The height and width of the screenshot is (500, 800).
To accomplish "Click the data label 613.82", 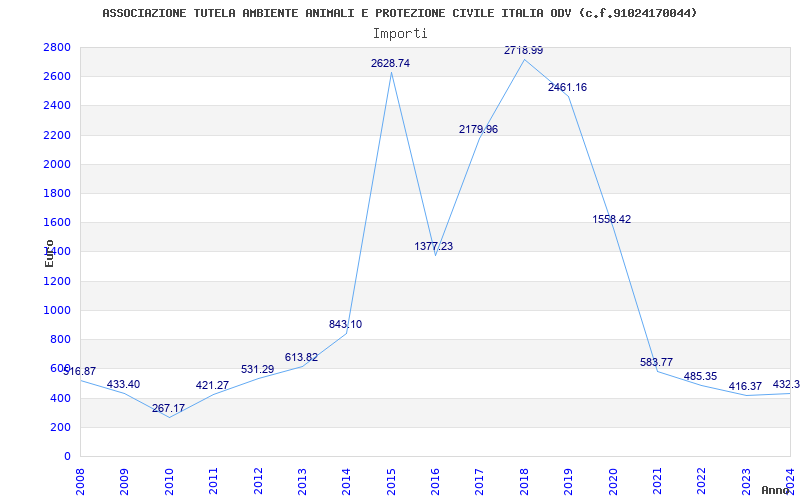I will 301,357.
